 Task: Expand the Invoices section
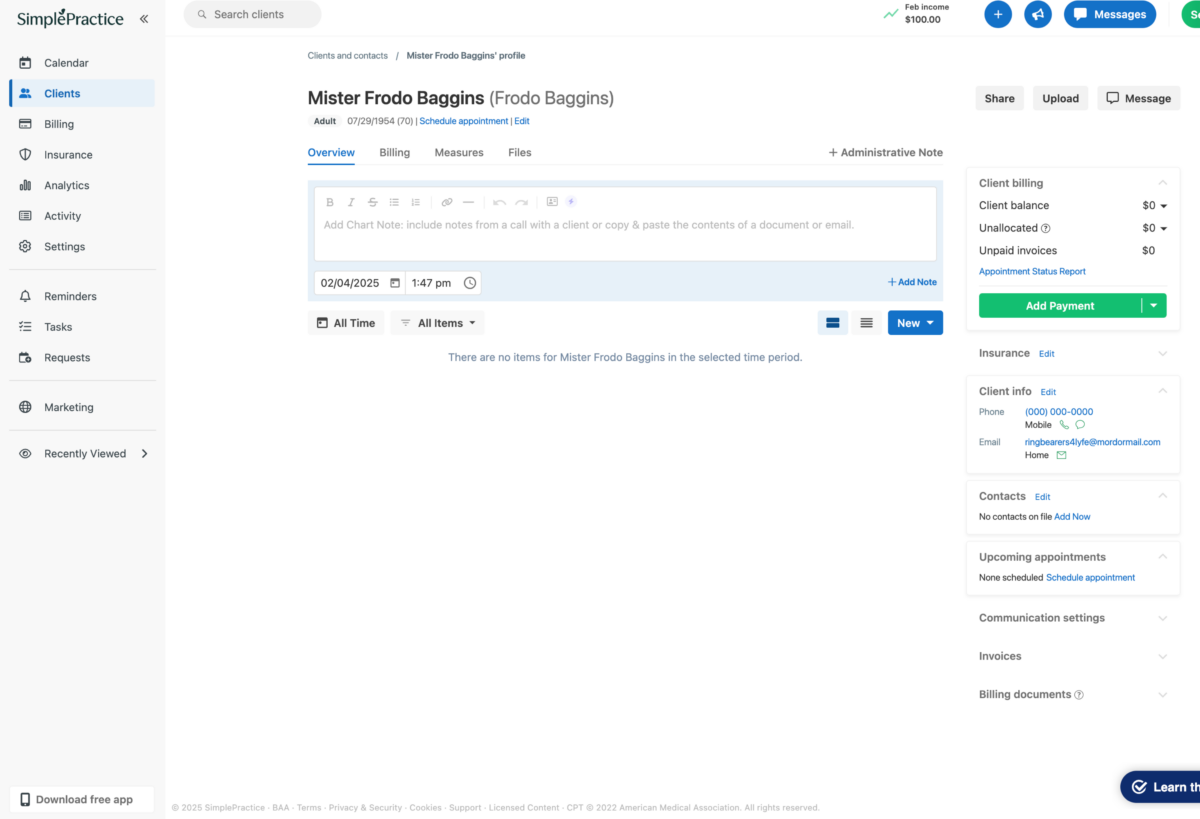1161,656
